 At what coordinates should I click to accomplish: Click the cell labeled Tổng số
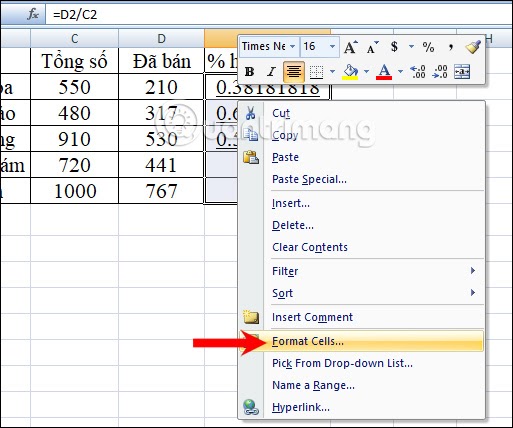pyautogui.click(x=74, y=61)
